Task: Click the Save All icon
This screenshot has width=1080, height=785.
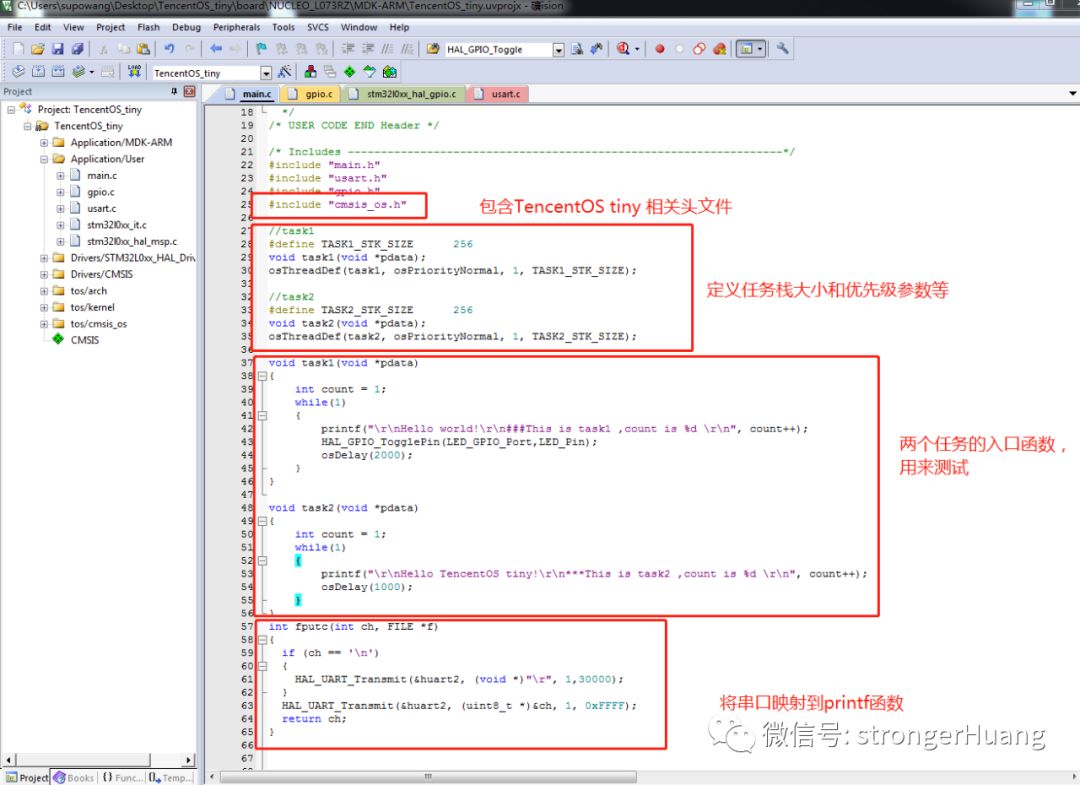Action: tap(78, 49)
